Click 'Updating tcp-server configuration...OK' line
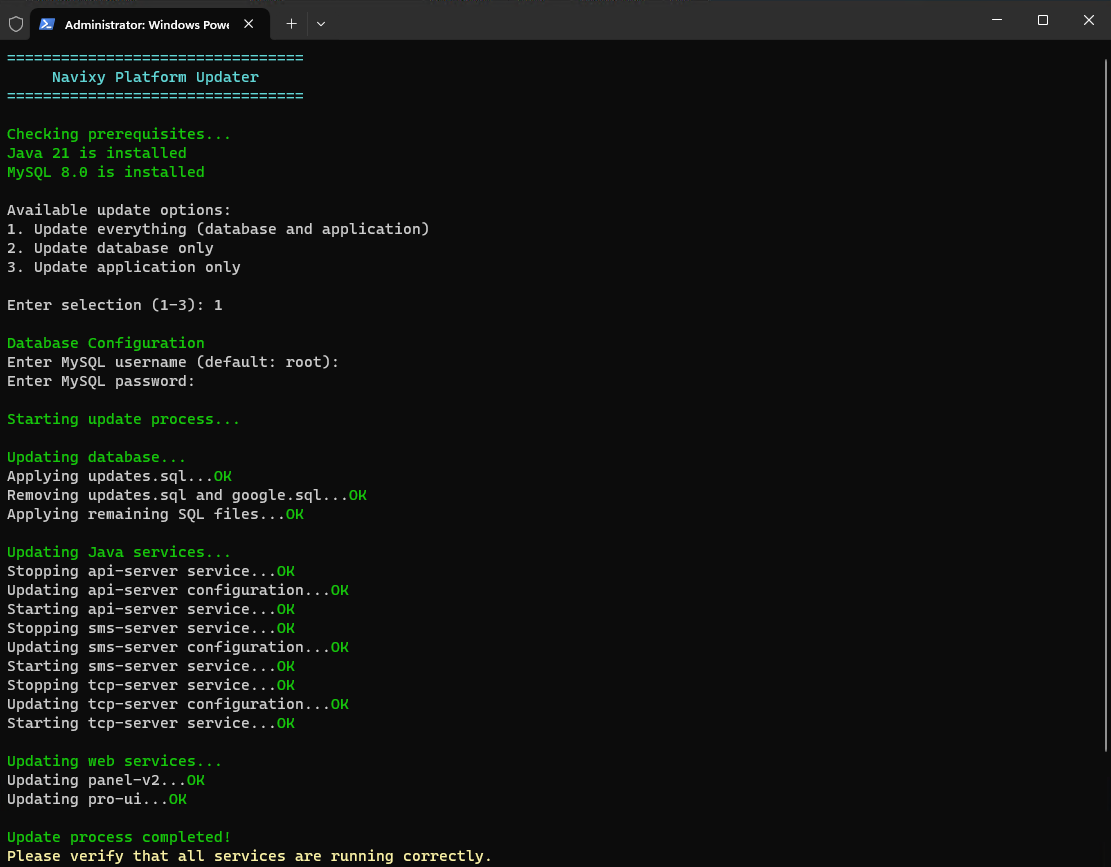 pyautogui.click(x=178, y=704)
